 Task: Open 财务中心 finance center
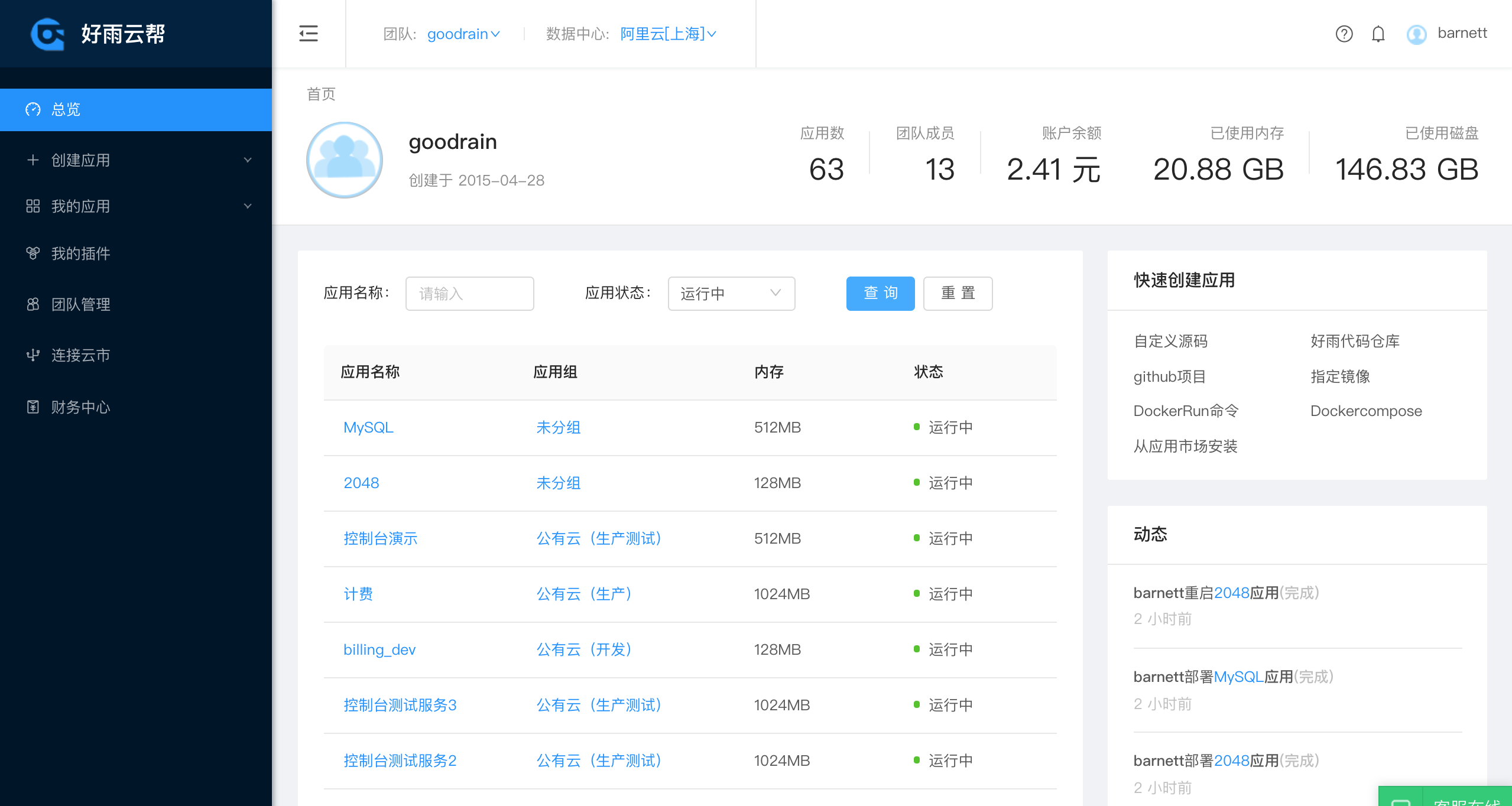click(80, 407)
